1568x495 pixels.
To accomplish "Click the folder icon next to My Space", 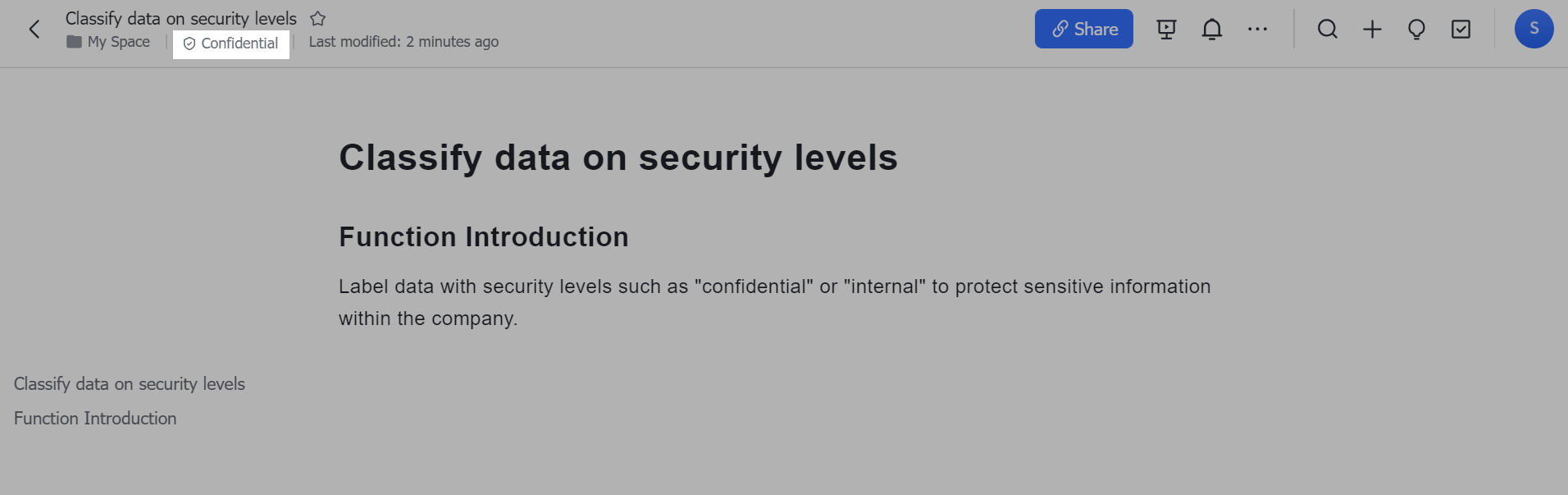I will 73,41.
